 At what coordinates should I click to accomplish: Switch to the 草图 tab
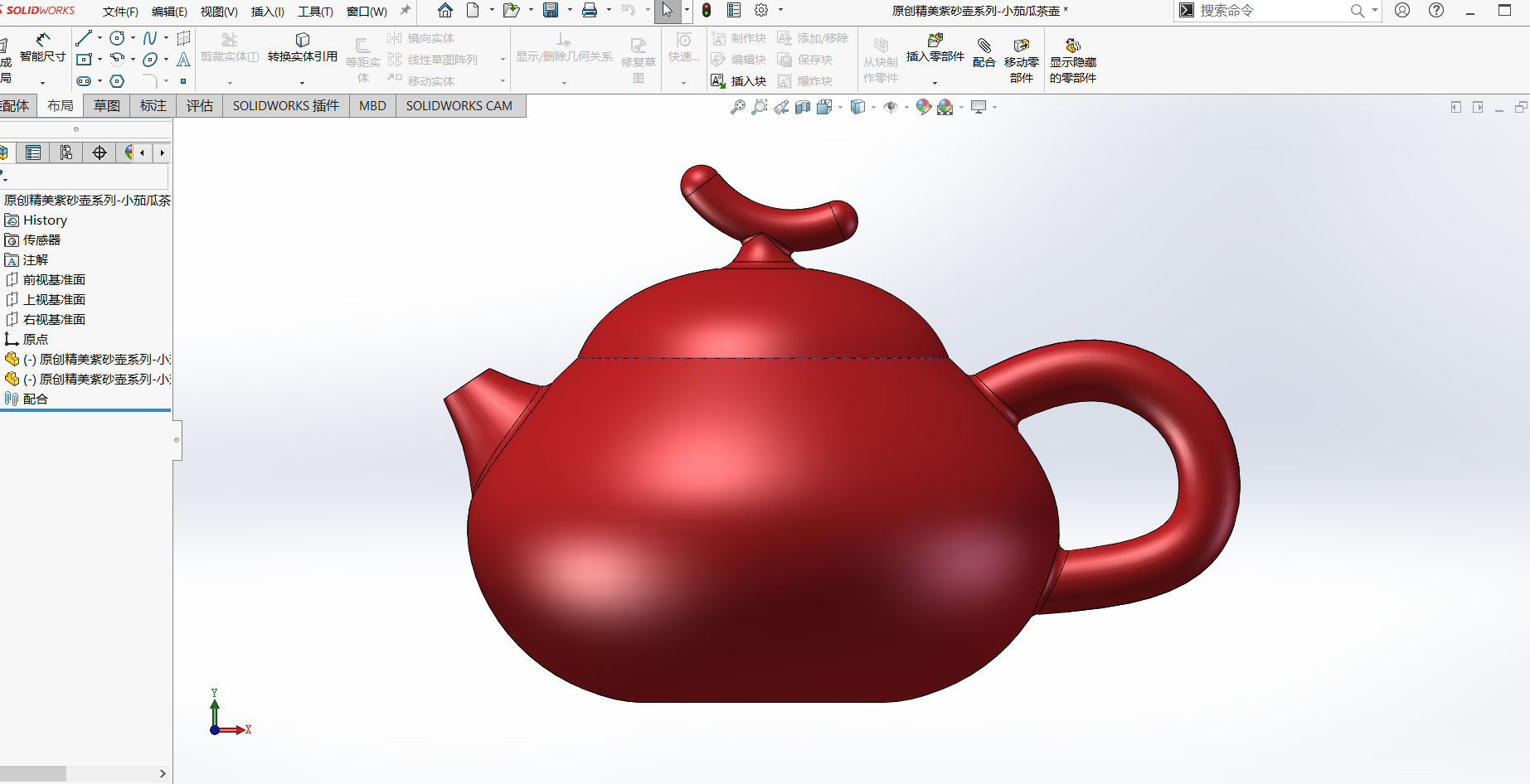pyautogui.click(x=107, y=106)
